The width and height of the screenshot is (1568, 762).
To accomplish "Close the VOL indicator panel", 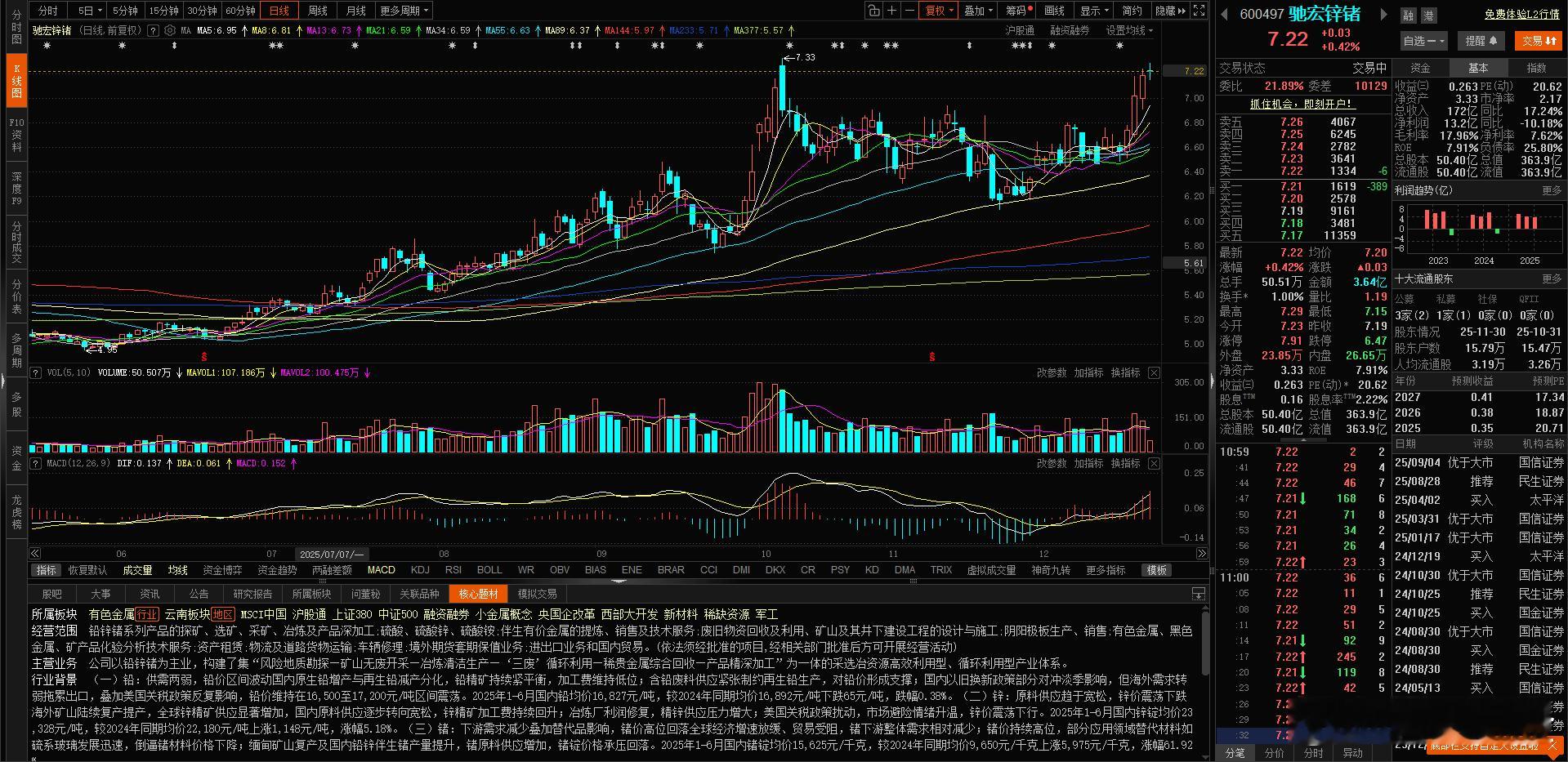I will tap(1154, 372).
